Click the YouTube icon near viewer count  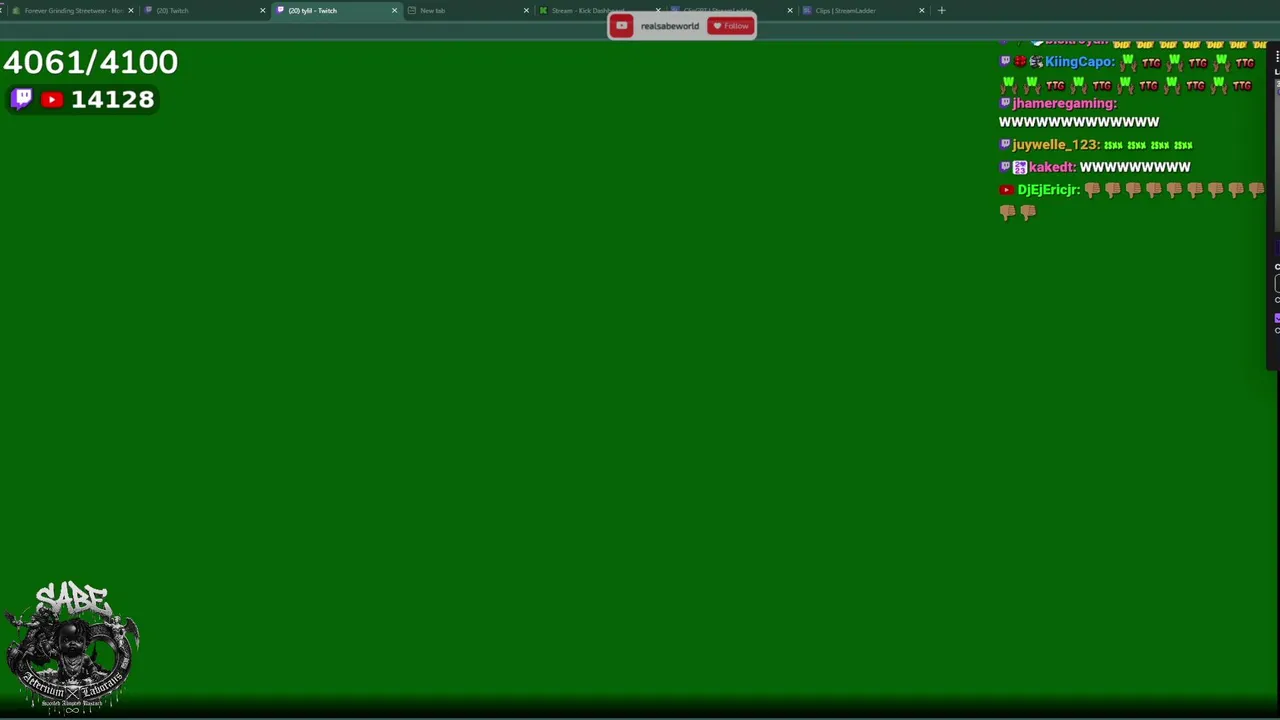[52, 99]
